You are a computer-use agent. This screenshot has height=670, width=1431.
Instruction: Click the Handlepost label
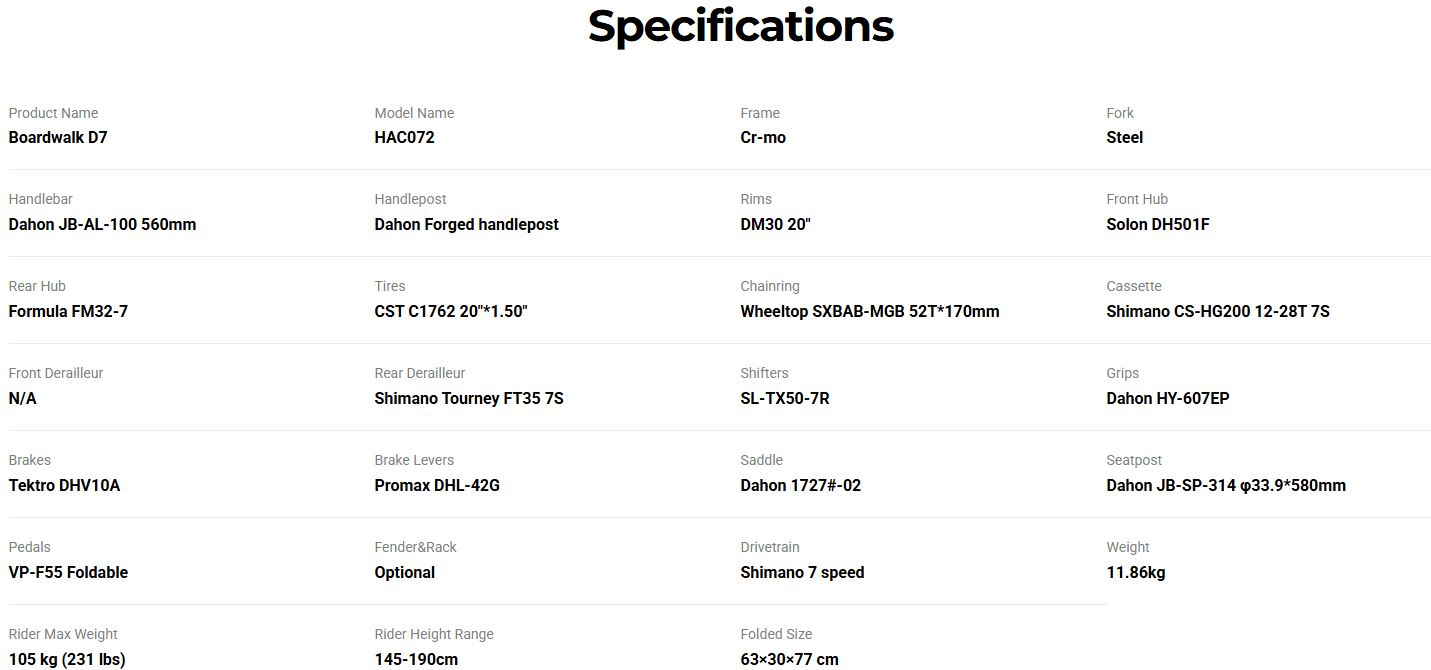tap(410, 200)
